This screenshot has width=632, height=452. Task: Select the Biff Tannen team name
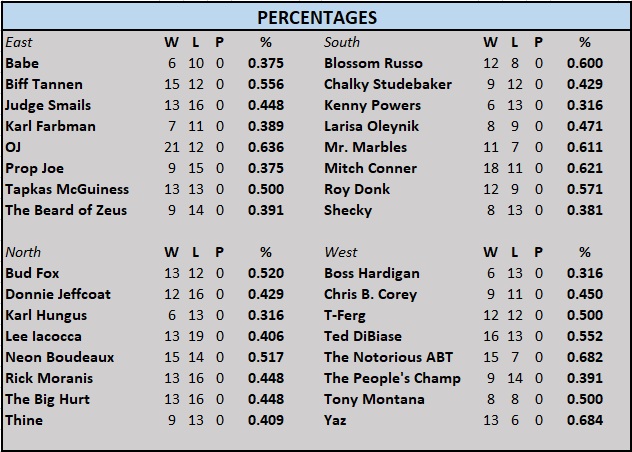(44, 84)
